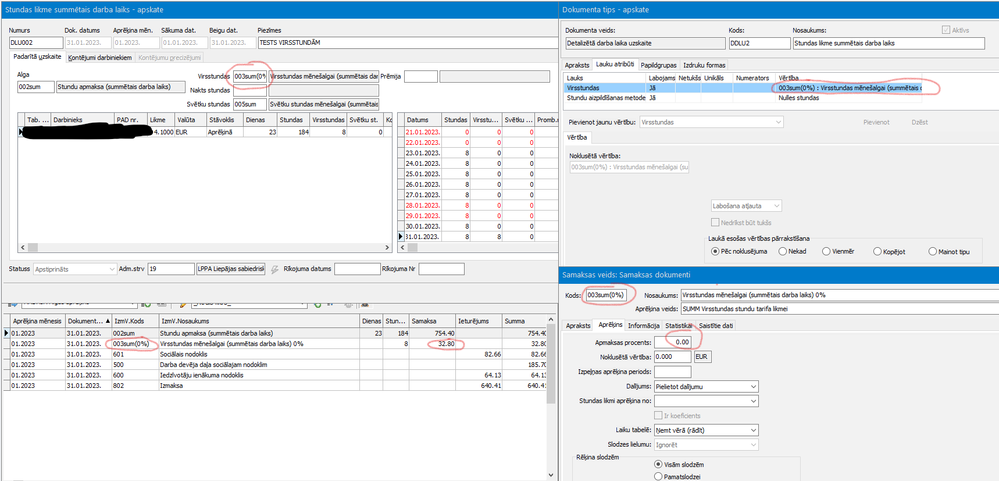
Task: Click the lightning icon beside LPPA Liepājas field
Action: pos(274,269)
